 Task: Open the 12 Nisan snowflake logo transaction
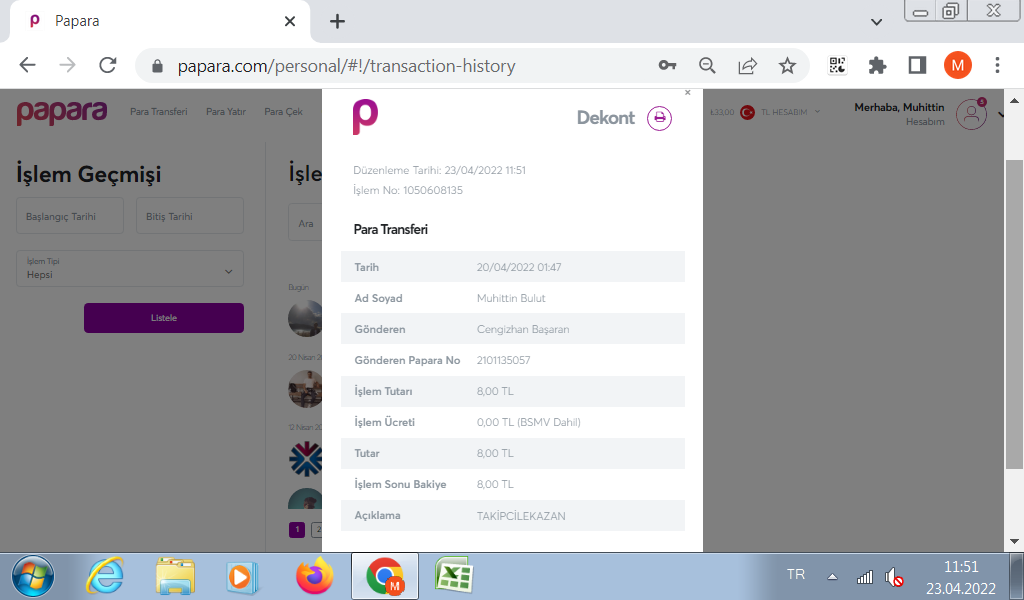pyautogui.click(x=305, y=459)
